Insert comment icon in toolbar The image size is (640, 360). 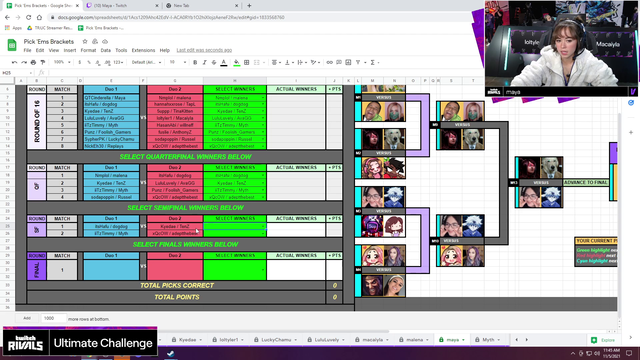339,62
